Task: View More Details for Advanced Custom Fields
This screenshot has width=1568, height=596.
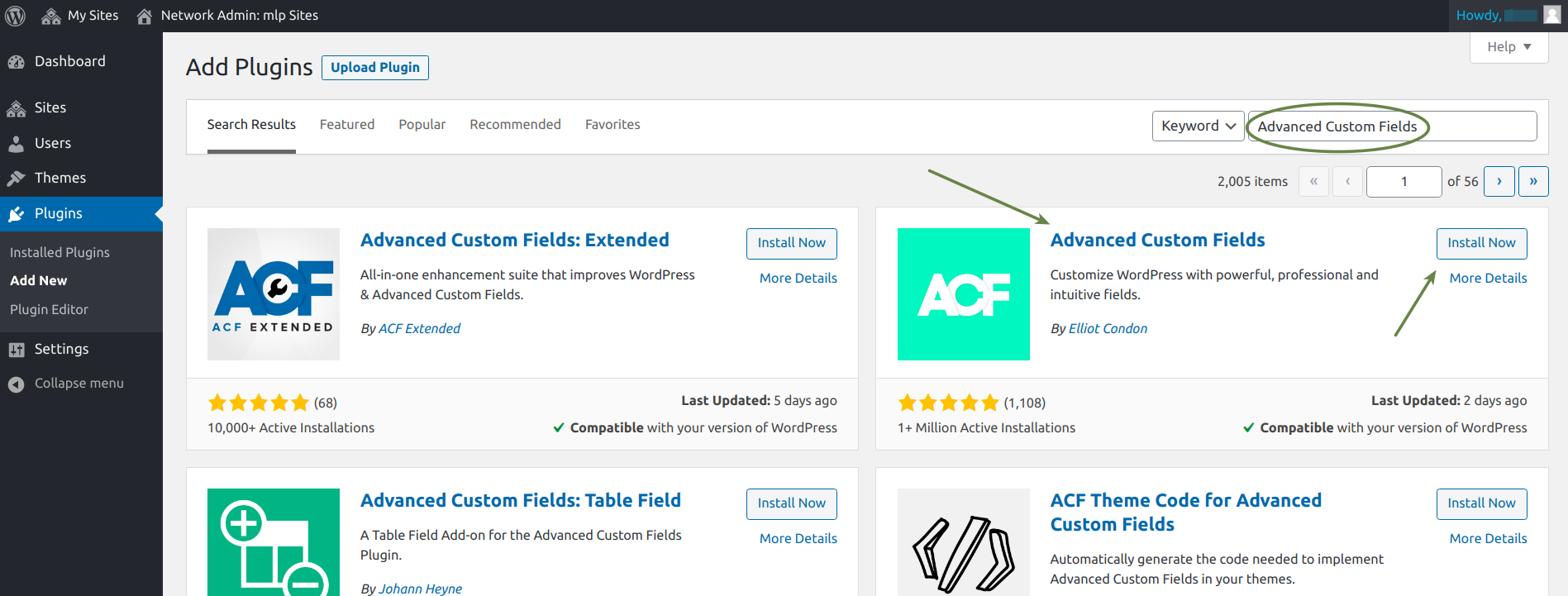Action: pos(1489,279)
